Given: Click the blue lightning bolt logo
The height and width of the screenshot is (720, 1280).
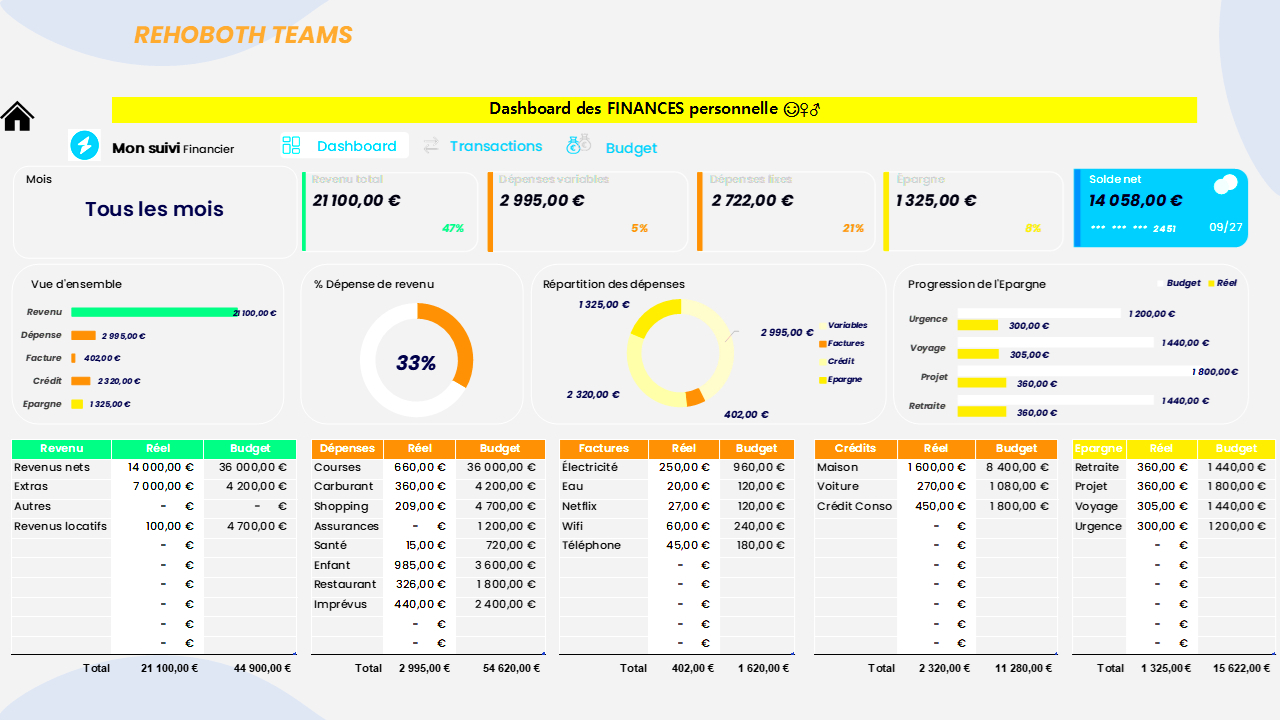Looking at the screenshot, I should coord(85,146).
